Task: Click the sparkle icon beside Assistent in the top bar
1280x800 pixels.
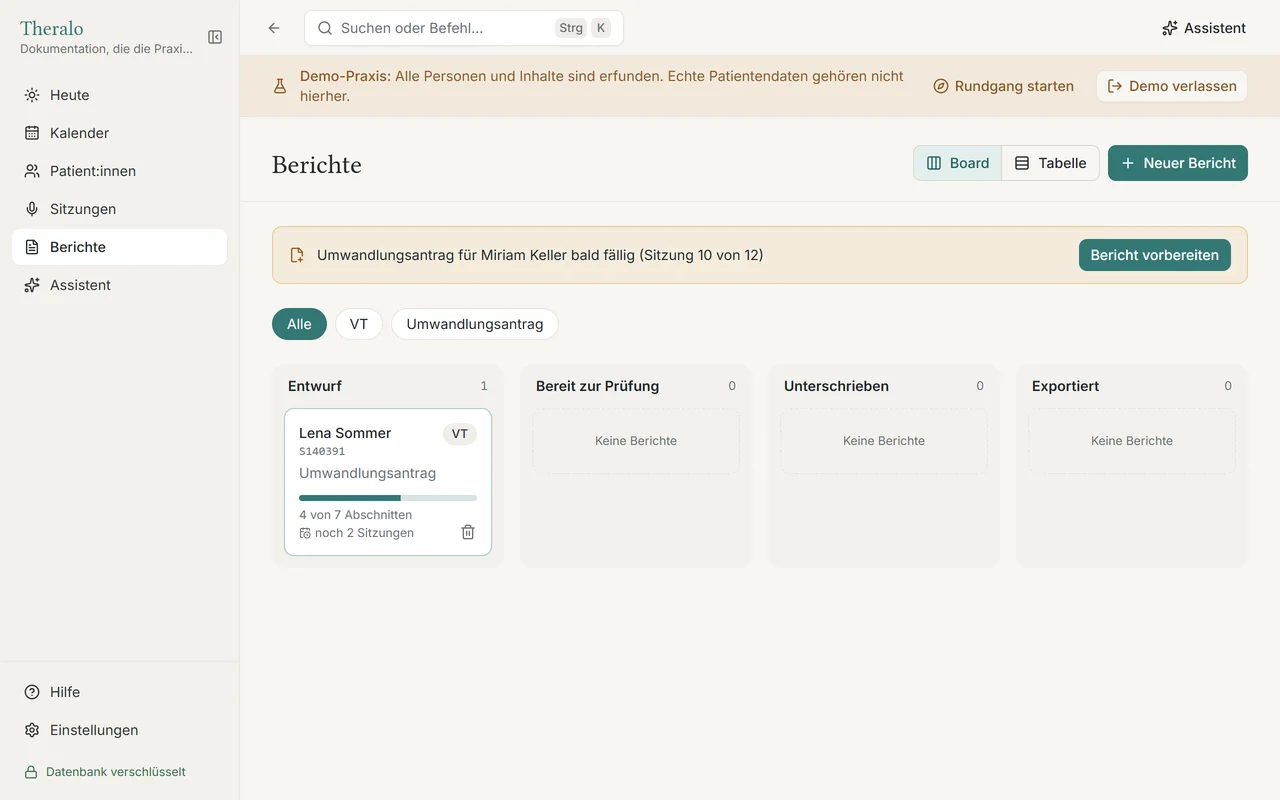Action: [x=1170, y=28]
